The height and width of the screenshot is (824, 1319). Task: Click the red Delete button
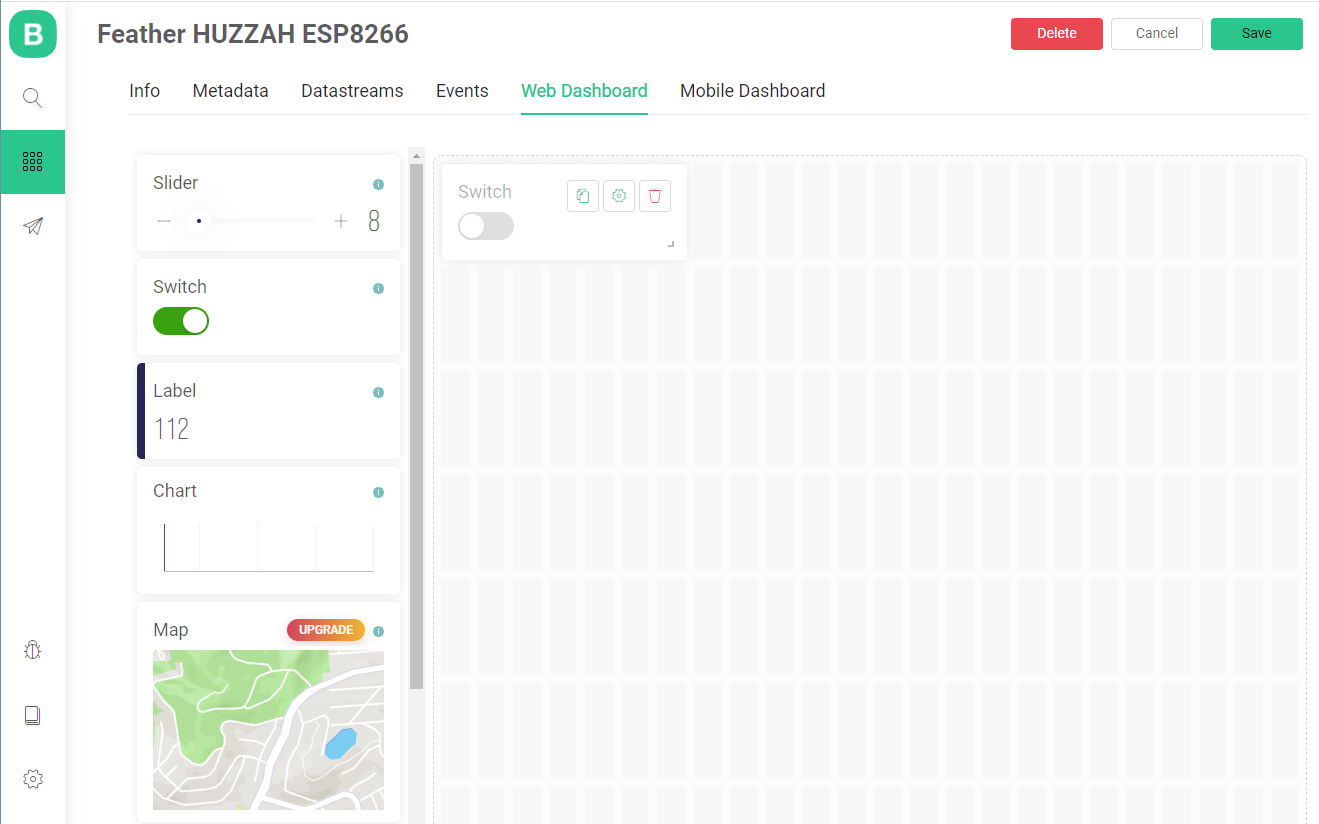tap(1057, 34)
